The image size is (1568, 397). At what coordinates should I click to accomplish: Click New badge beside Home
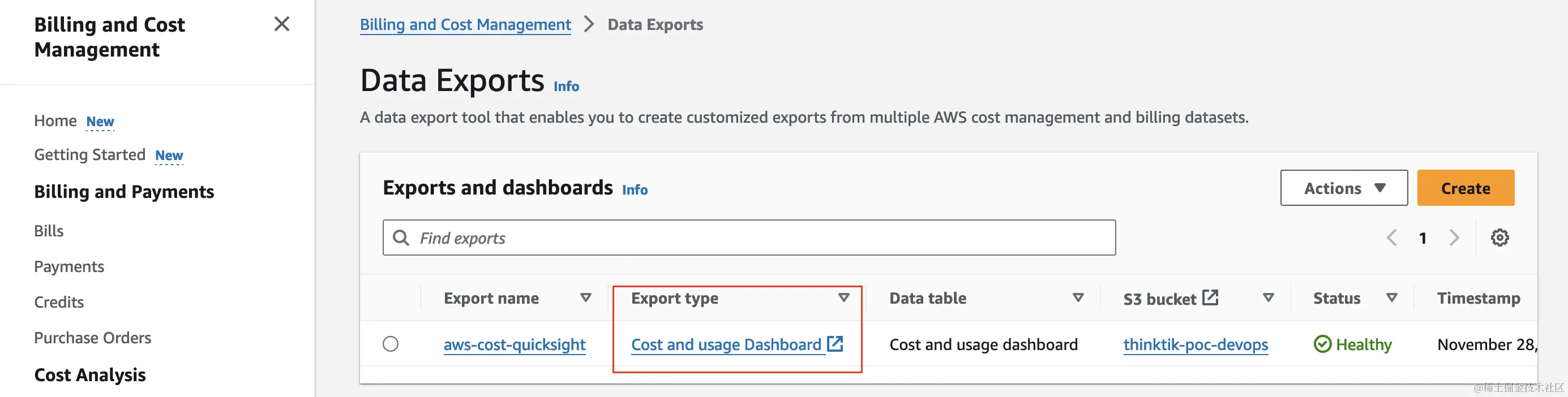coord(100,122)
